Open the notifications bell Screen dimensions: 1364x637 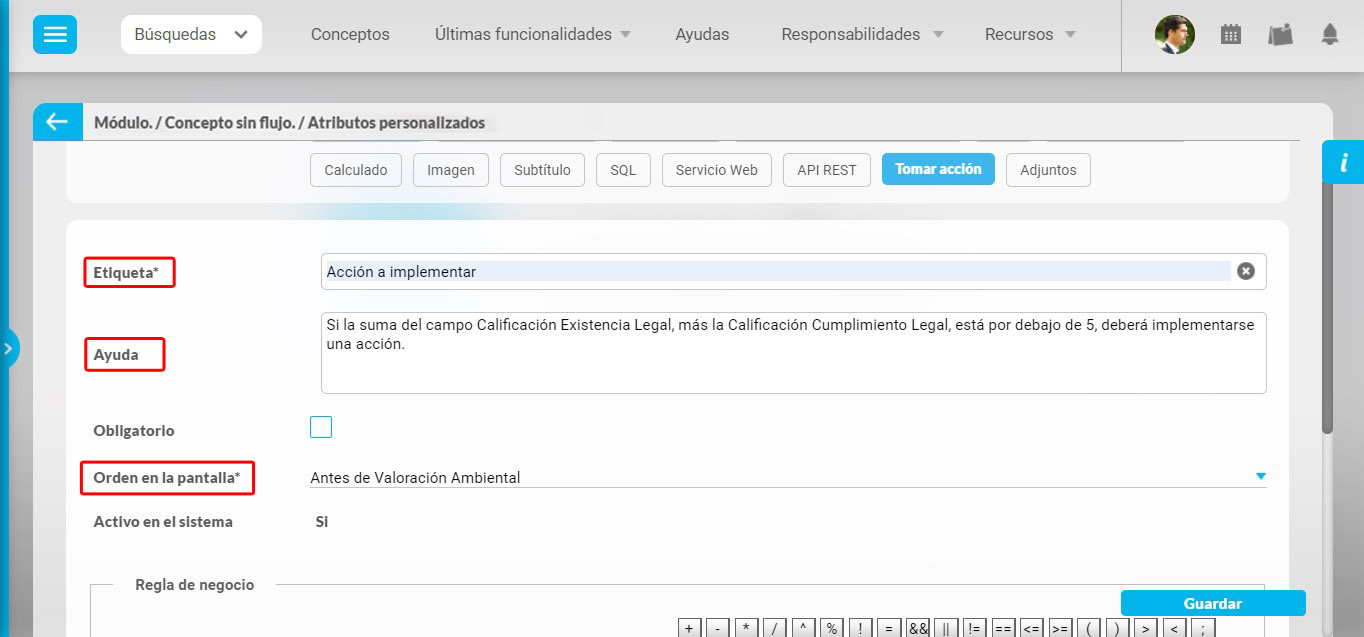pyautogui.click(x=1329, y=35)
